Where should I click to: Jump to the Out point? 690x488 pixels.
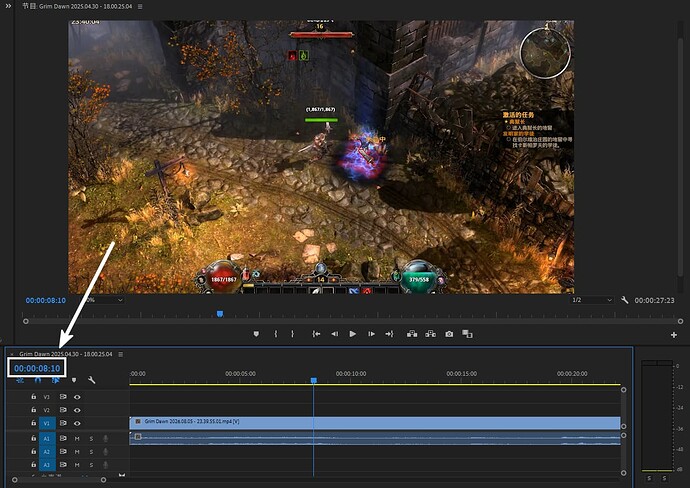[389, 334]
